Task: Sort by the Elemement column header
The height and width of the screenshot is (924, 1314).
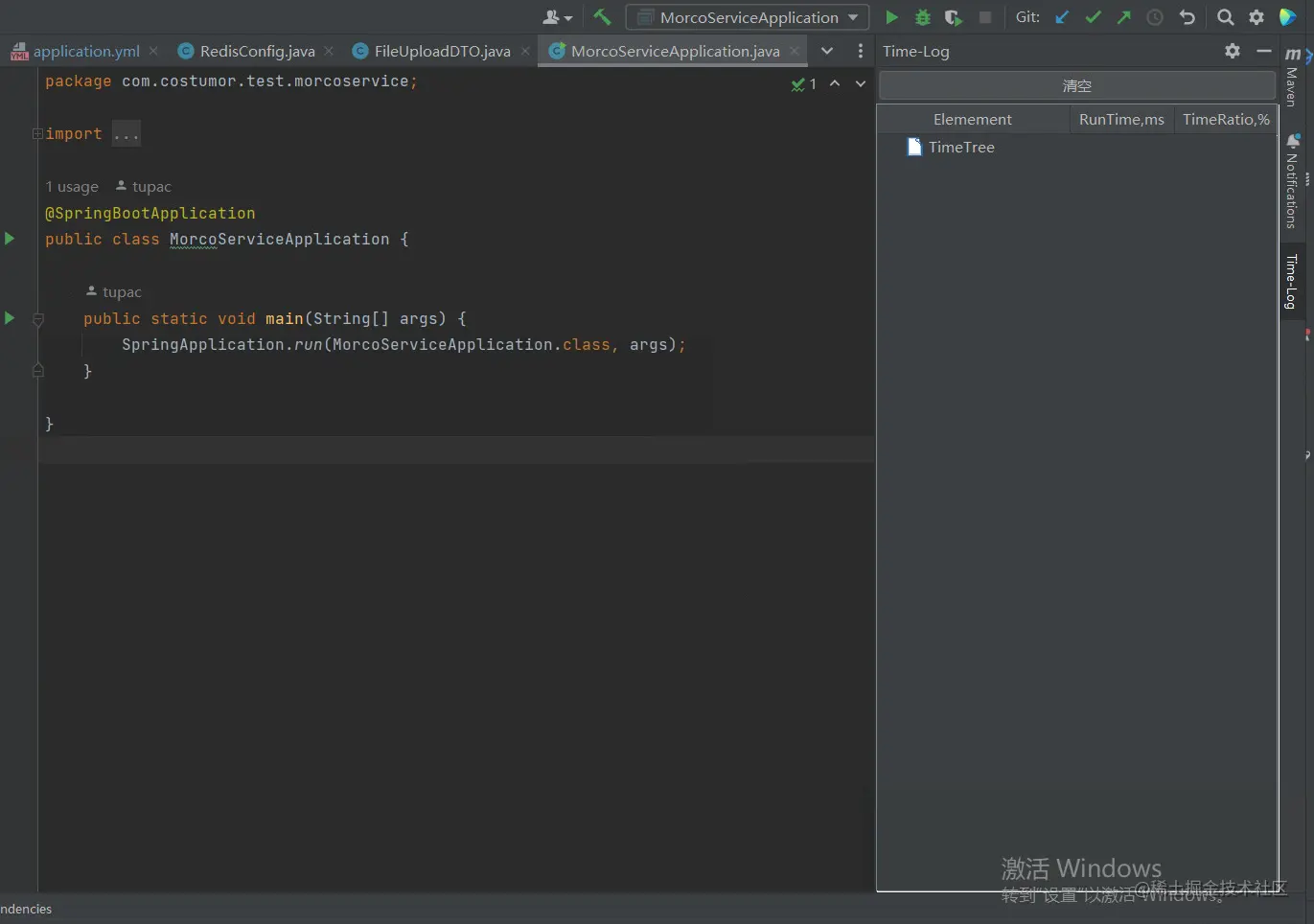Action: click(973, 119)
